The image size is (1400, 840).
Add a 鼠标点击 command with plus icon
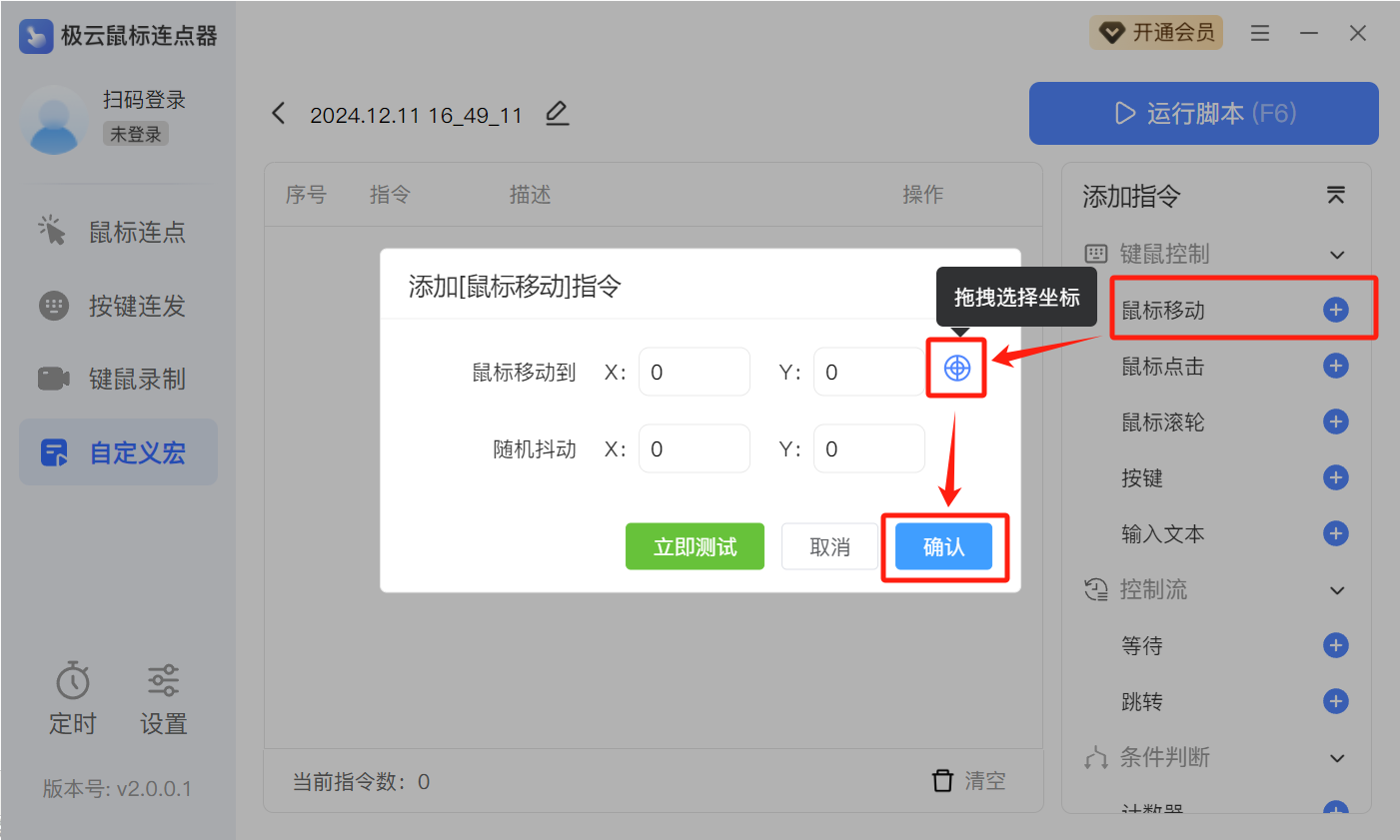click(x=1335, y=366)
